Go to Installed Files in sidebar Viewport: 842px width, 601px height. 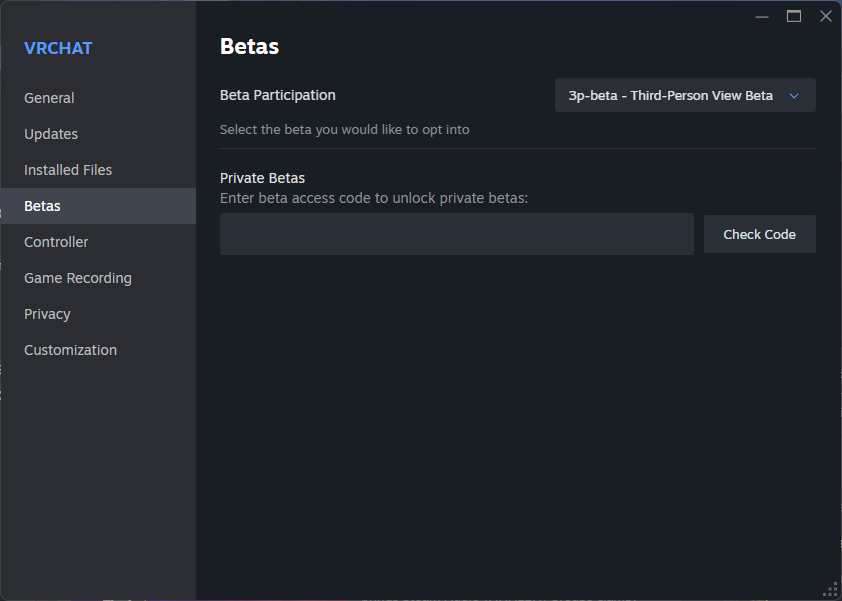[68, 170]
